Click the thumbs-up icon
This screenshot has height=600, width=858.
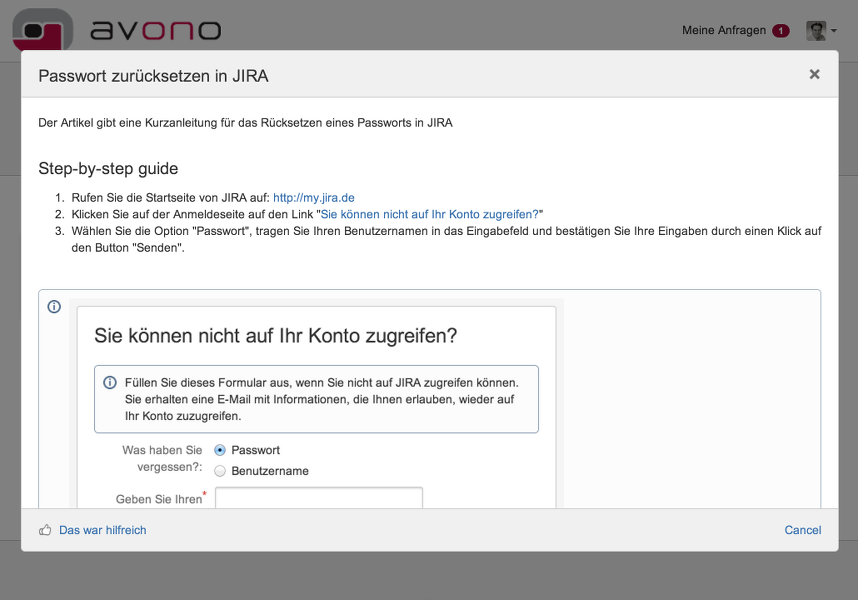click(x=45, y=530)
